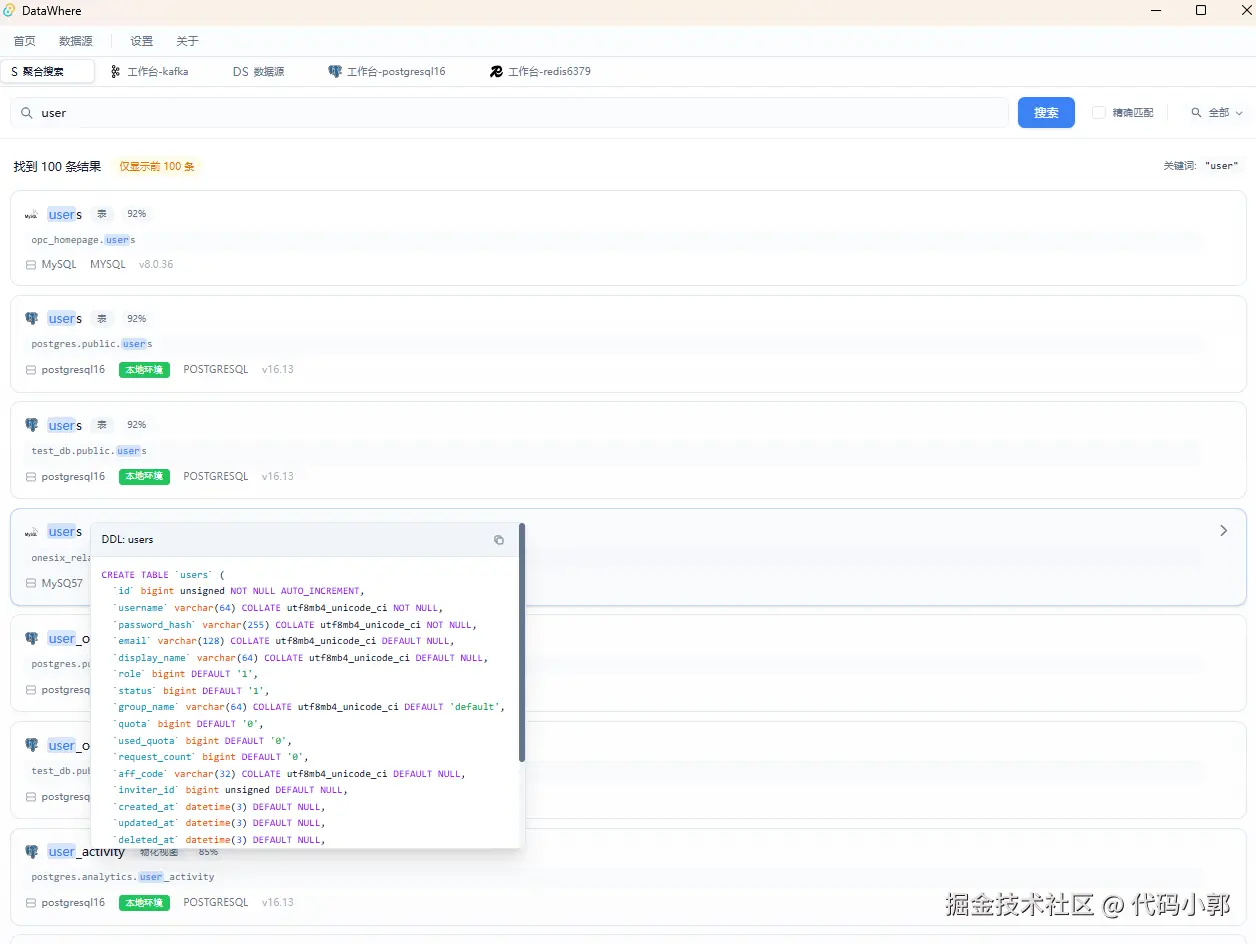Viewport: 1256px width, 944px height.
Task: Click the PostgreSQL icon of the user_activity result
Action: [32, 852]
